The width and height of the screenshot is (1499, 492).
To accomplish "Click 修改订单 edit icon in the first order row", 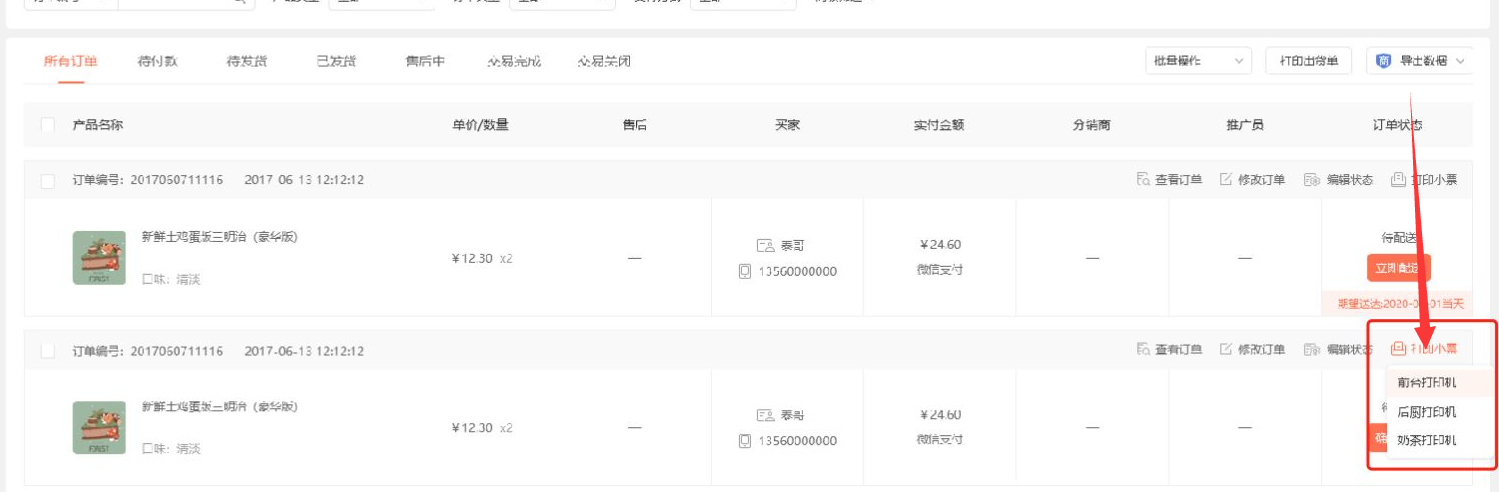I will point(1226,180).
